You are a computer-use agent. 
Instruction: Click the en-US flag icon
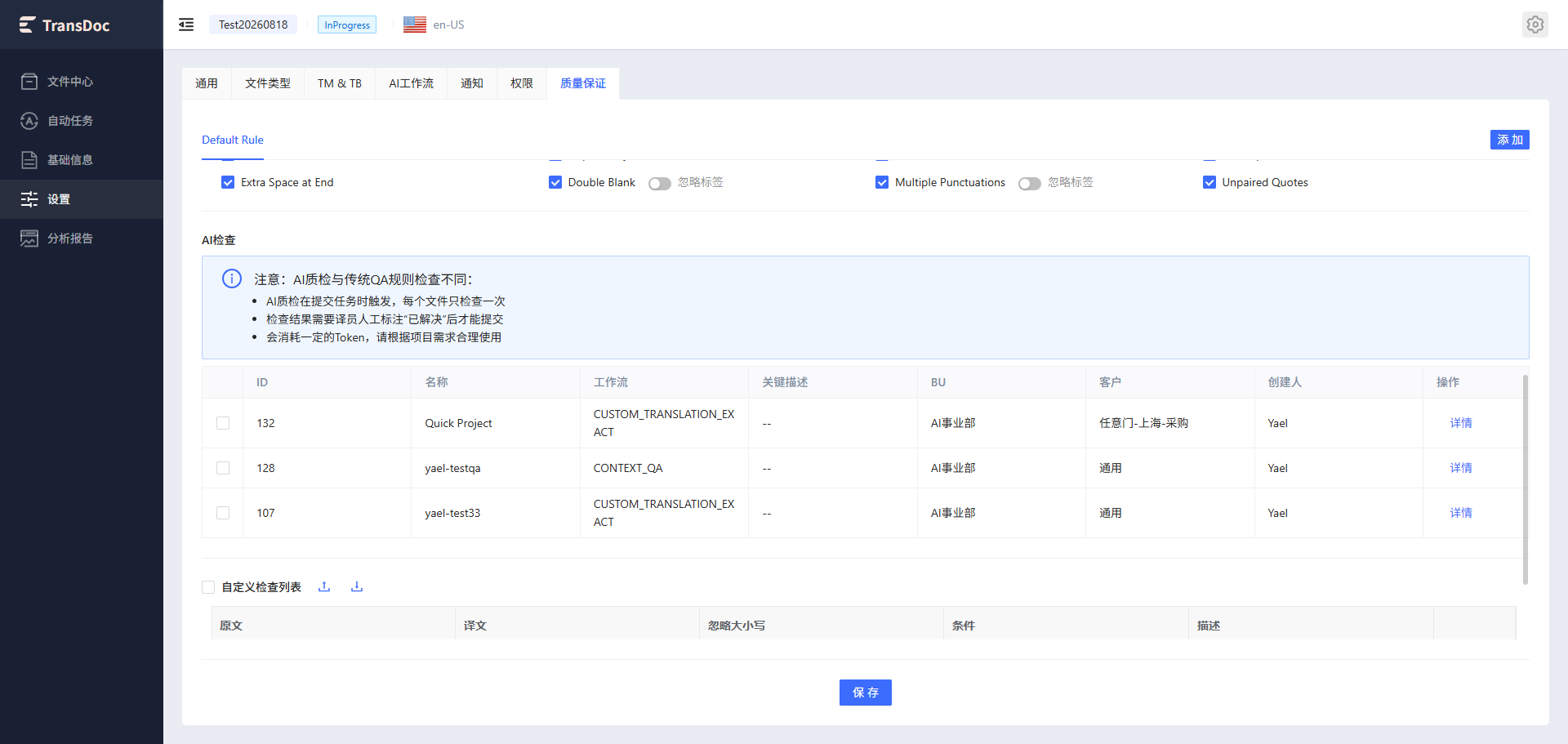(415, 25)
